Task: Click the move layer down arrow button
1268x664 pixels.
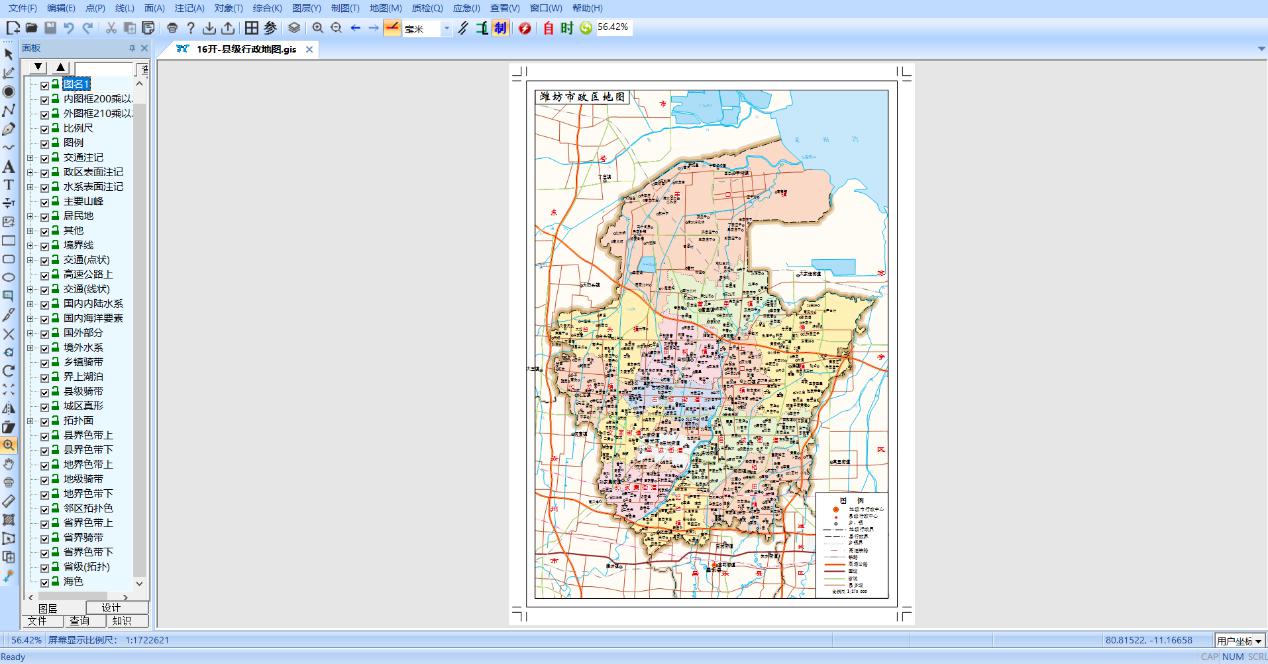Action: [38, 67]
